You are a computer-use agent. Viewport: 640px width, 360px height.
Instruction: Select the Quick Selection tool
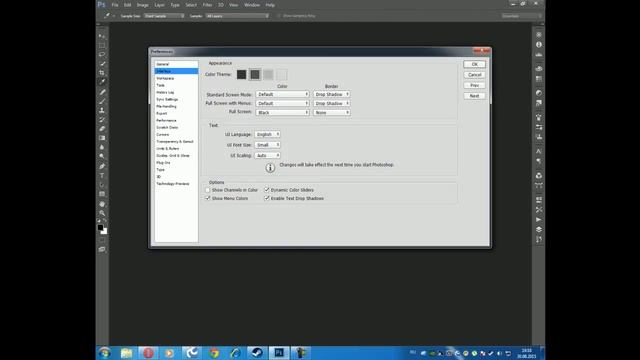(102, 64)
